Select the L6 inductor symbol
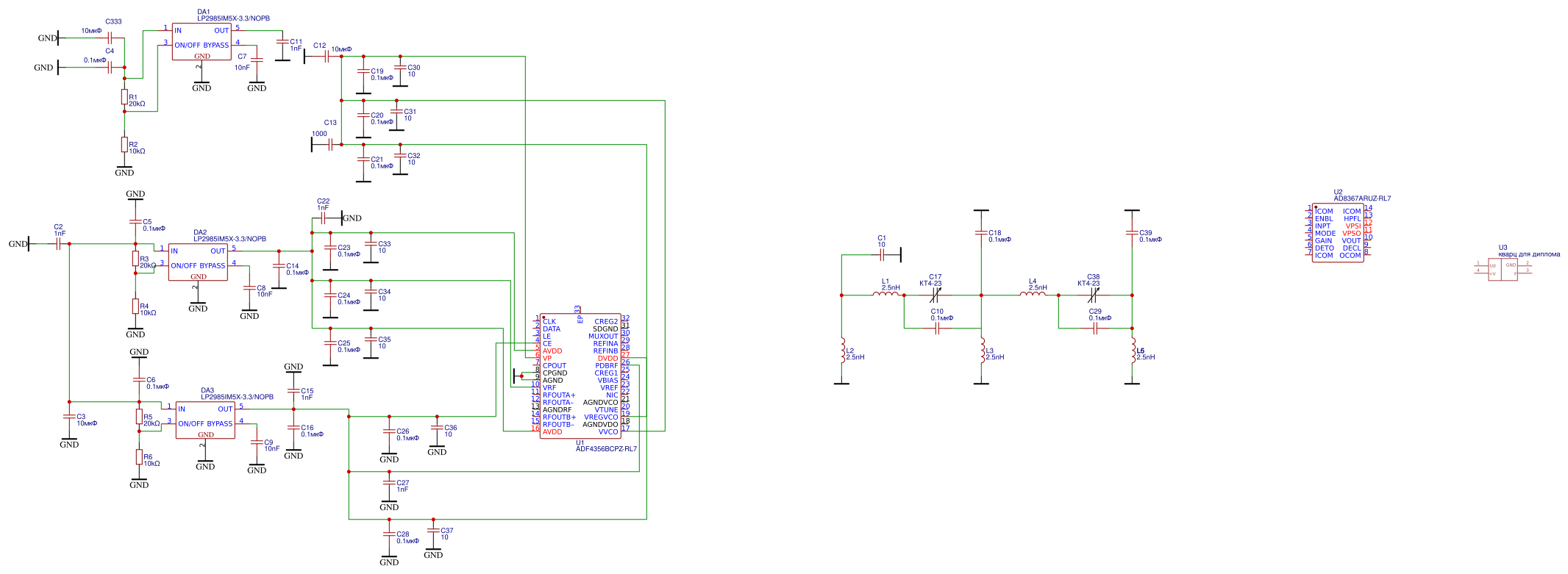The width and height of the screenshot is (1568, 574). (1133, 351)
